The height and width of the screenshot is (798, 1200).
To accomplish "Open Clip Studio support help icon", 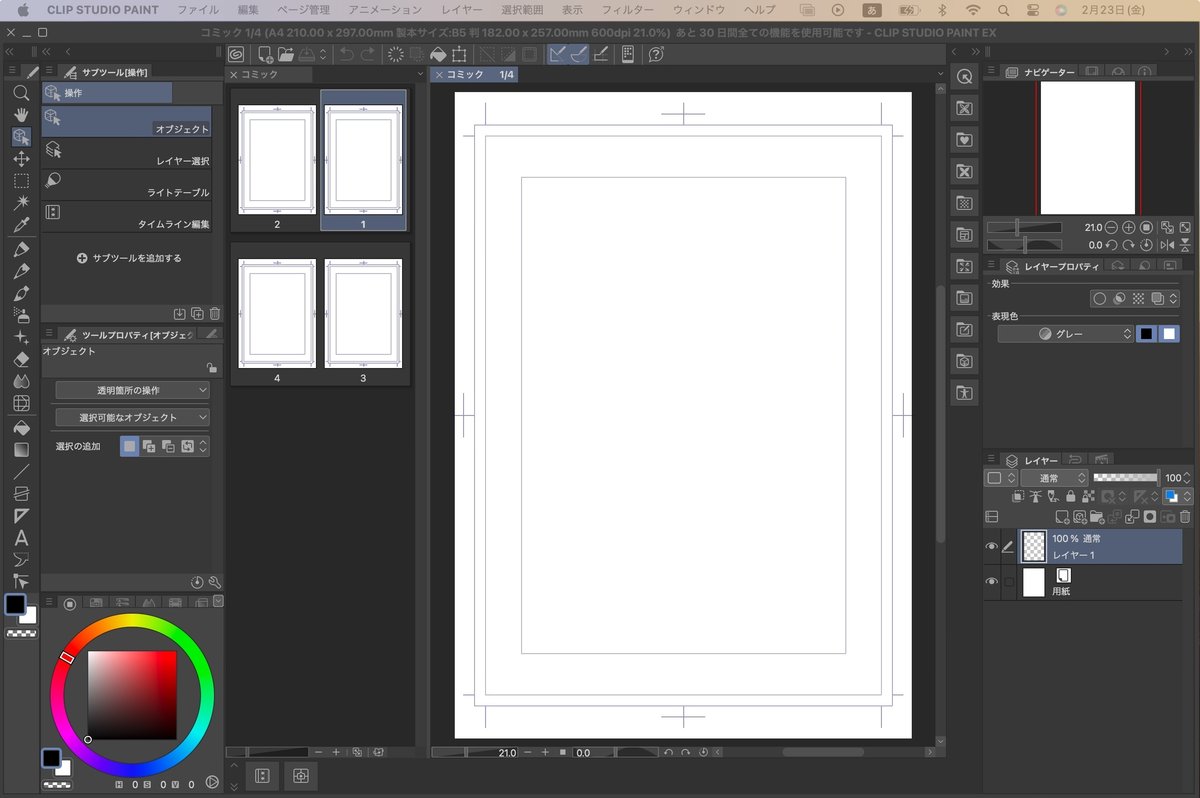I will [657, 54].
